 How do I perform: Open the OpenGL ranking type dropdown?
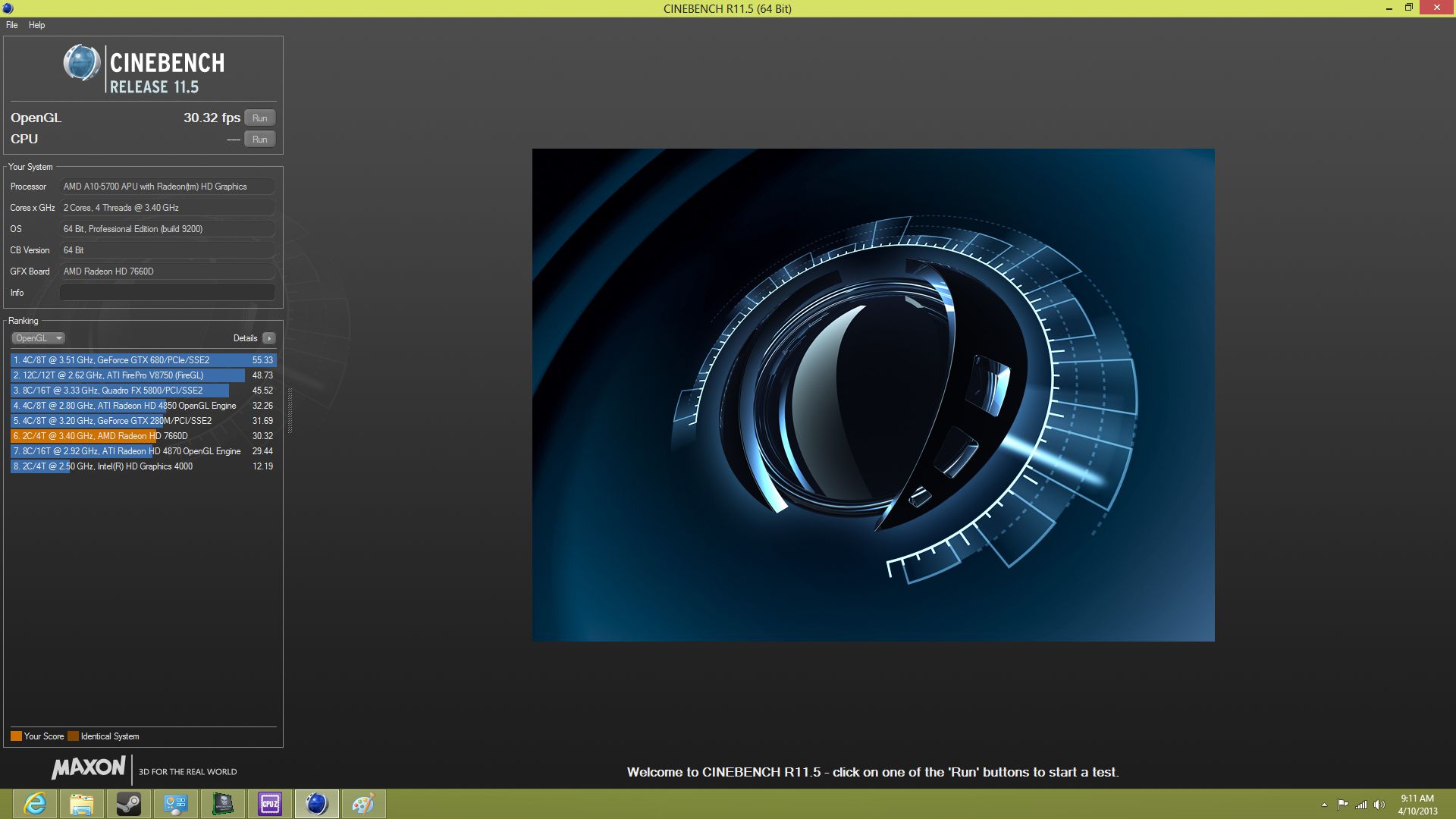pyautogui.click(x=38, y=338)
